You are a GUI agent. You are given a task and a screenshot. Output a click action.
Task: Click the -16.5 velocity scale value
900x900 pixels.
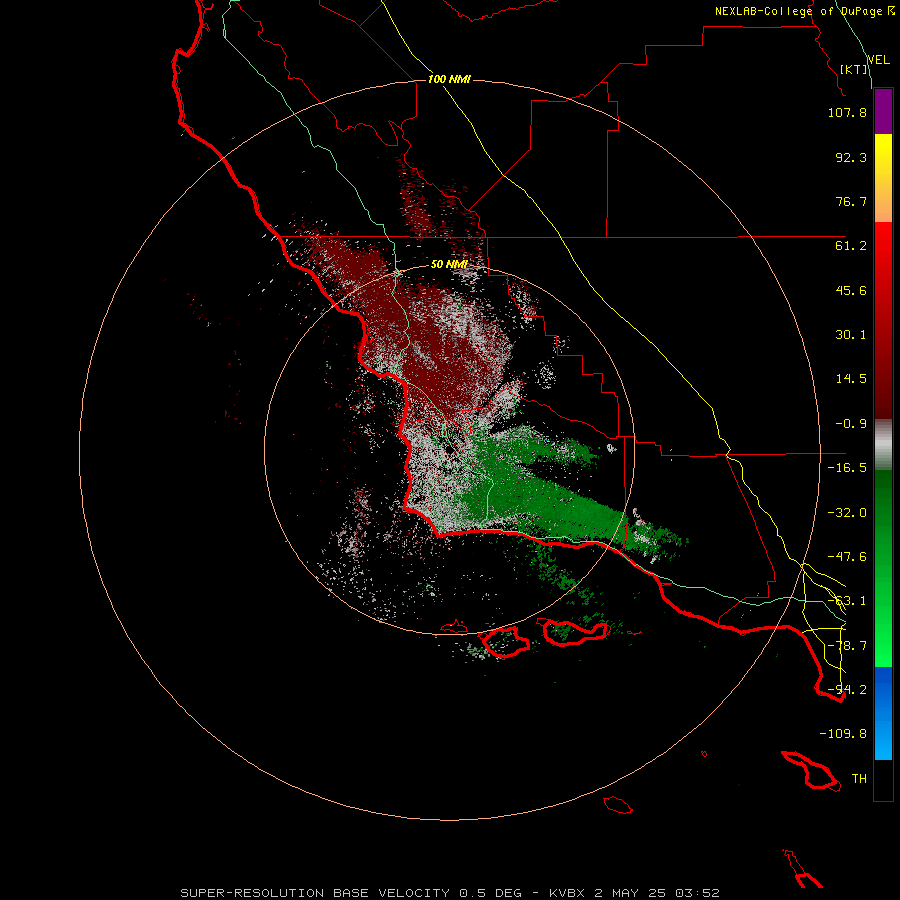pyautogui.click(x=847, y=468)
